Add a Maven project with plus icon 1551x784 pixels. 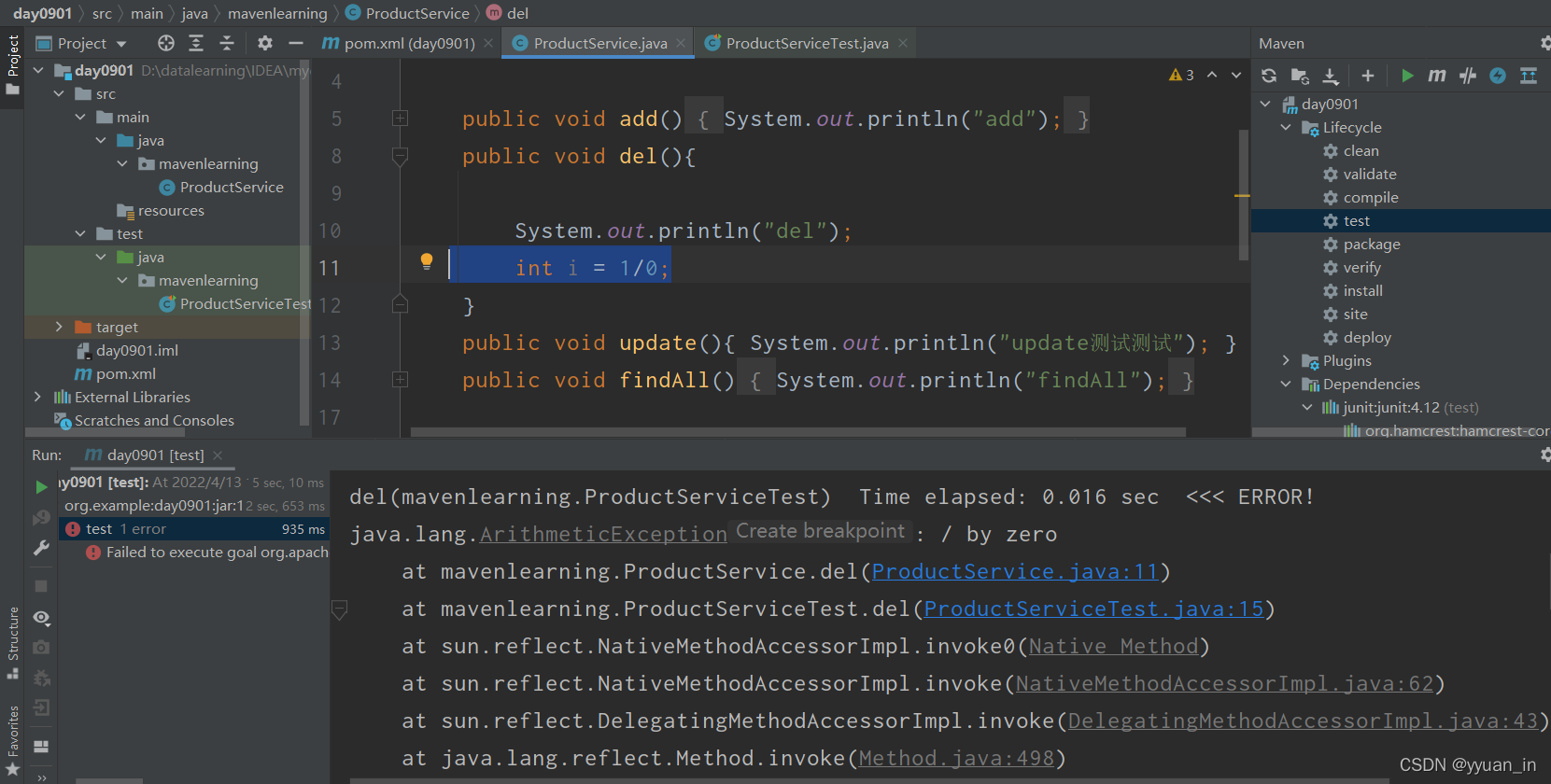(x=1368, y=76)
